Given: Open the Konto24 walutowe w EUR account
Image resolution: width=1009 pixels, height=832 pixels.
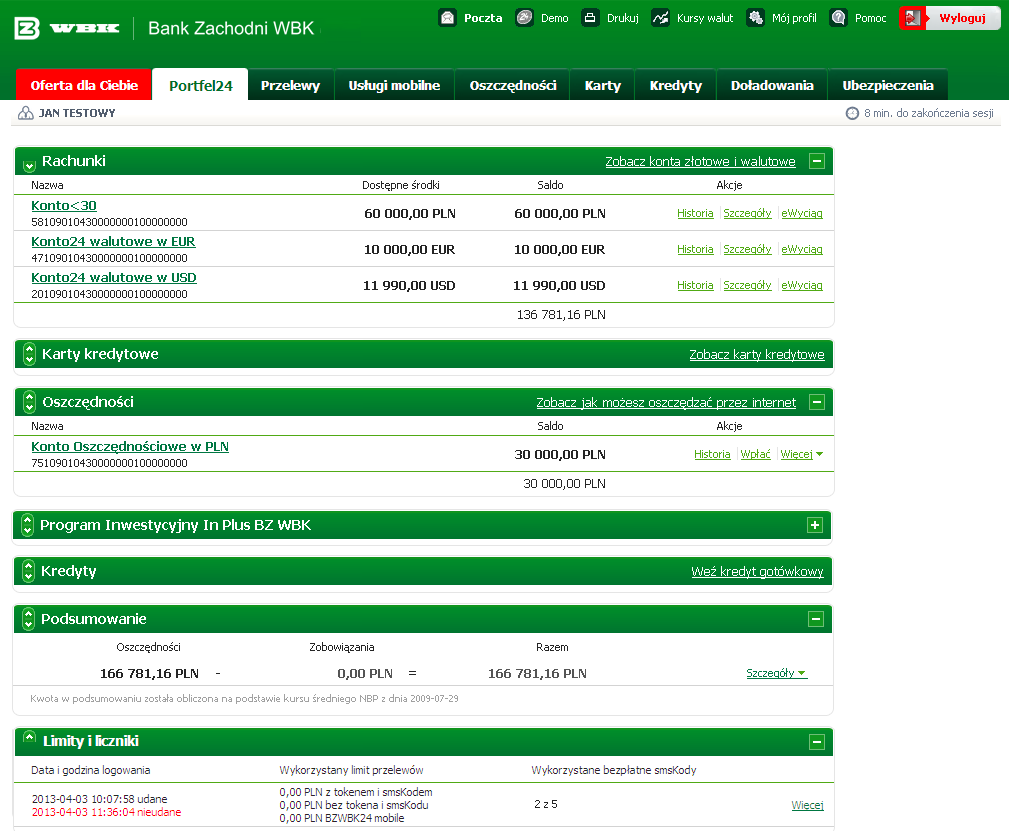Looking at the screenshot, I should 113,242.
